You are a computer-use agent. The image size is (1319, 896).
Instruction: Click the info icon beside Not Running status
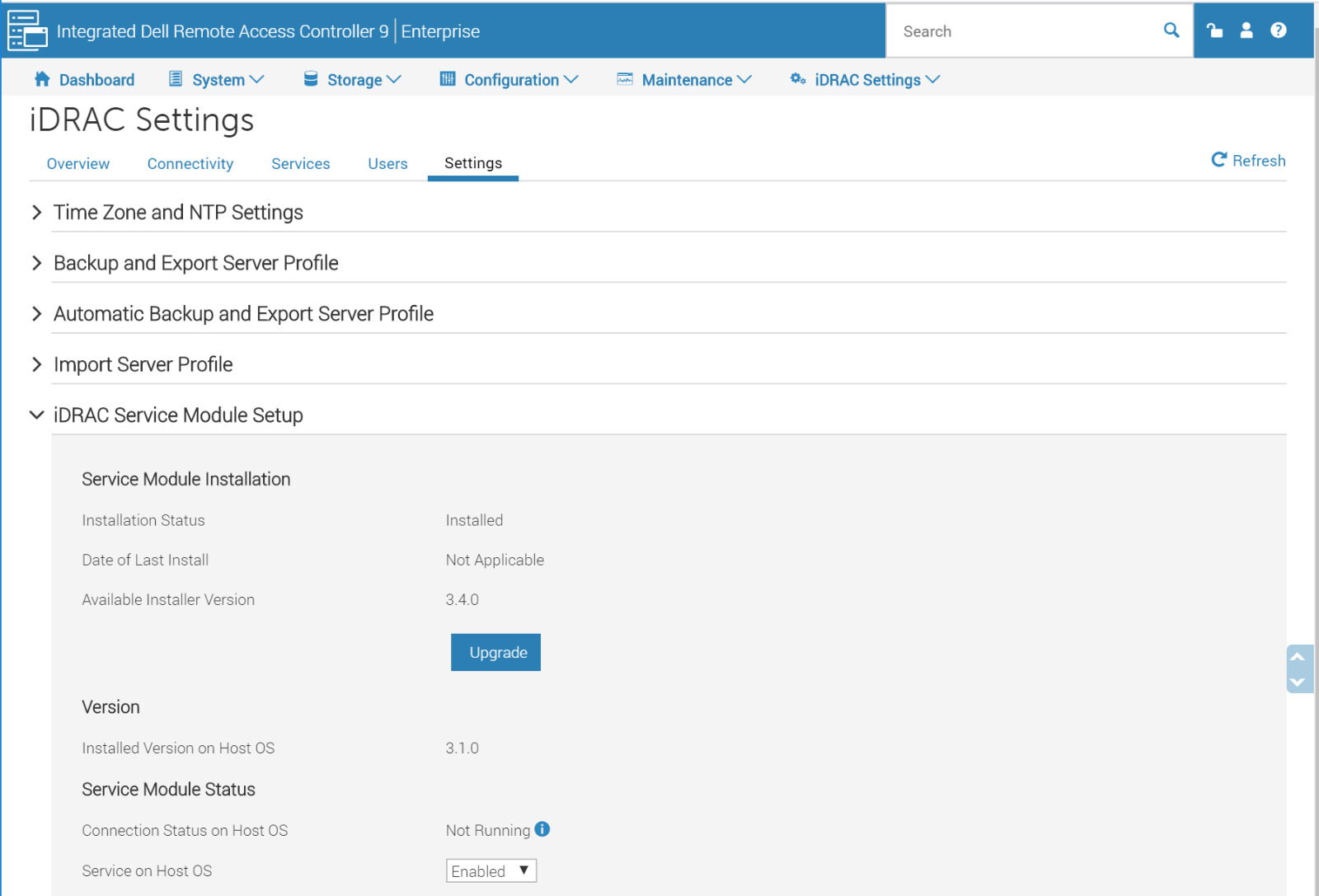(543, 829)
